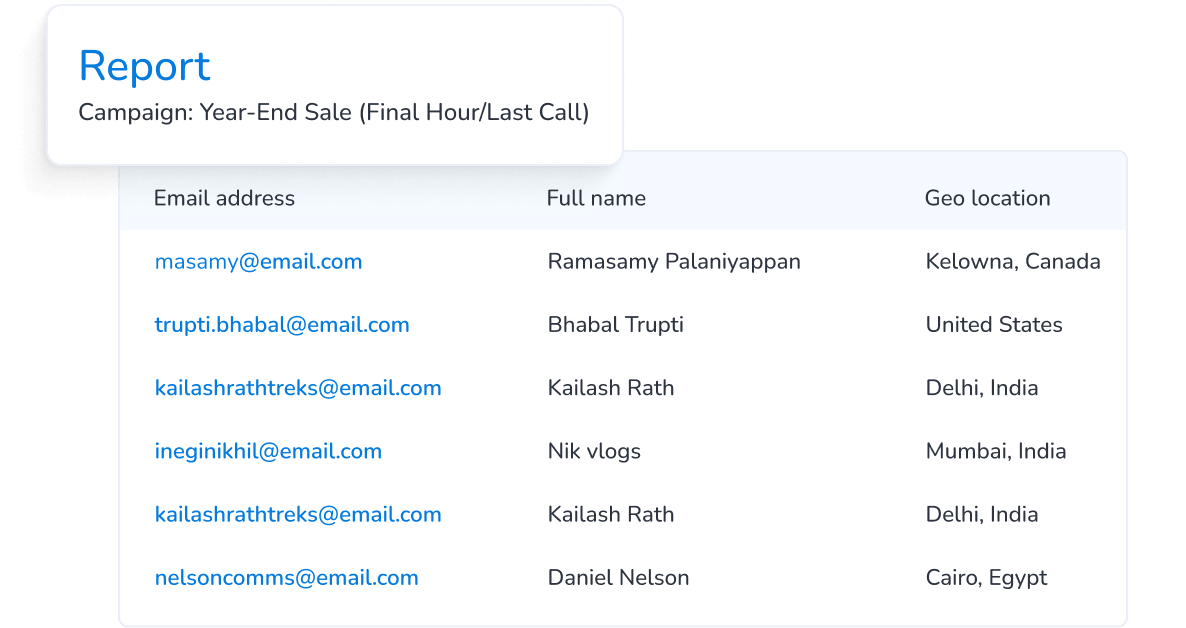
Task: Select the United States location cell
Action: (994, 325)
